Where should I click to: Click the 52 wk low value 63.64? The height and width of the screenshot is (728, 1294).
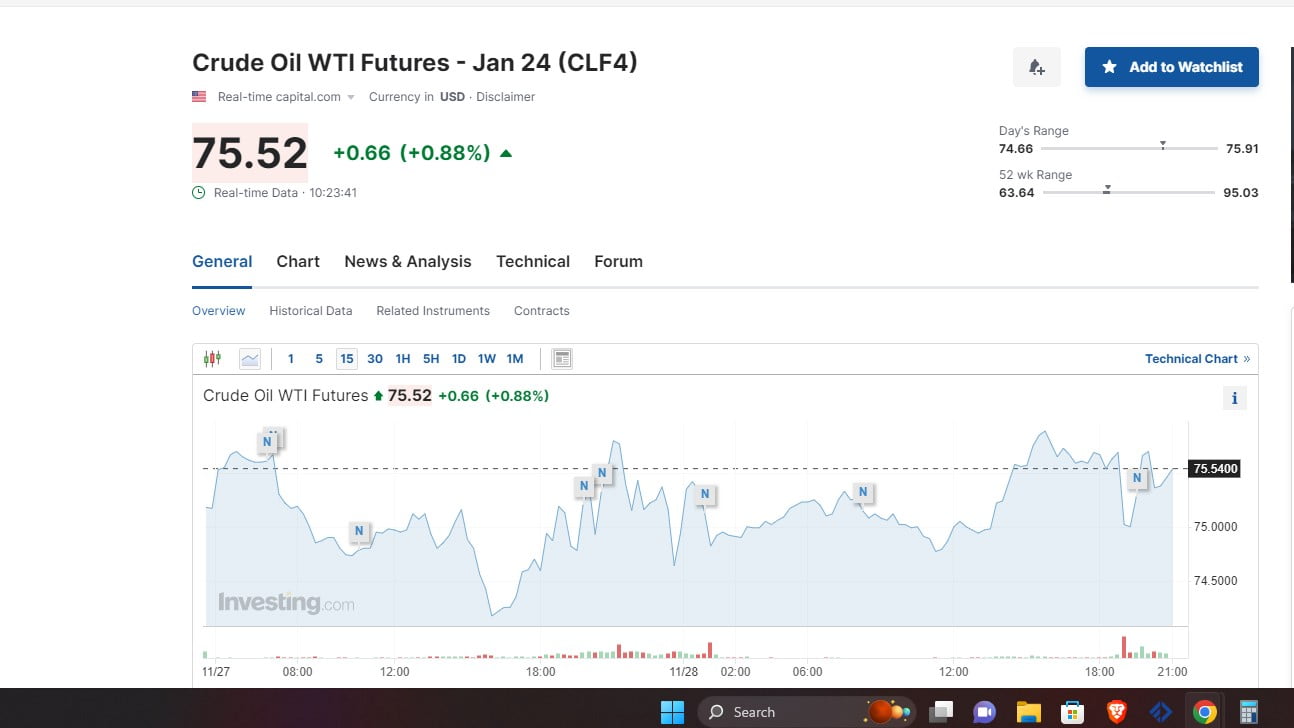coord(1017,193)
